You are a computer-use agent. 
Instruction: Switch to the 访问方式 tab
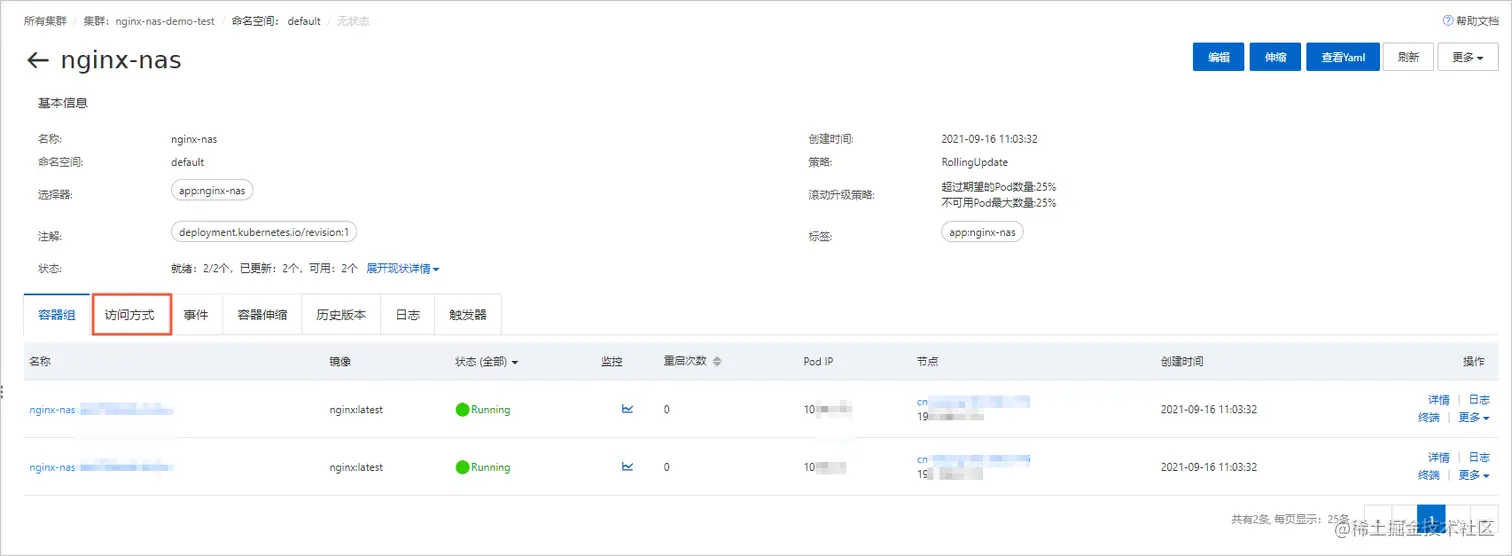point(130,314)
